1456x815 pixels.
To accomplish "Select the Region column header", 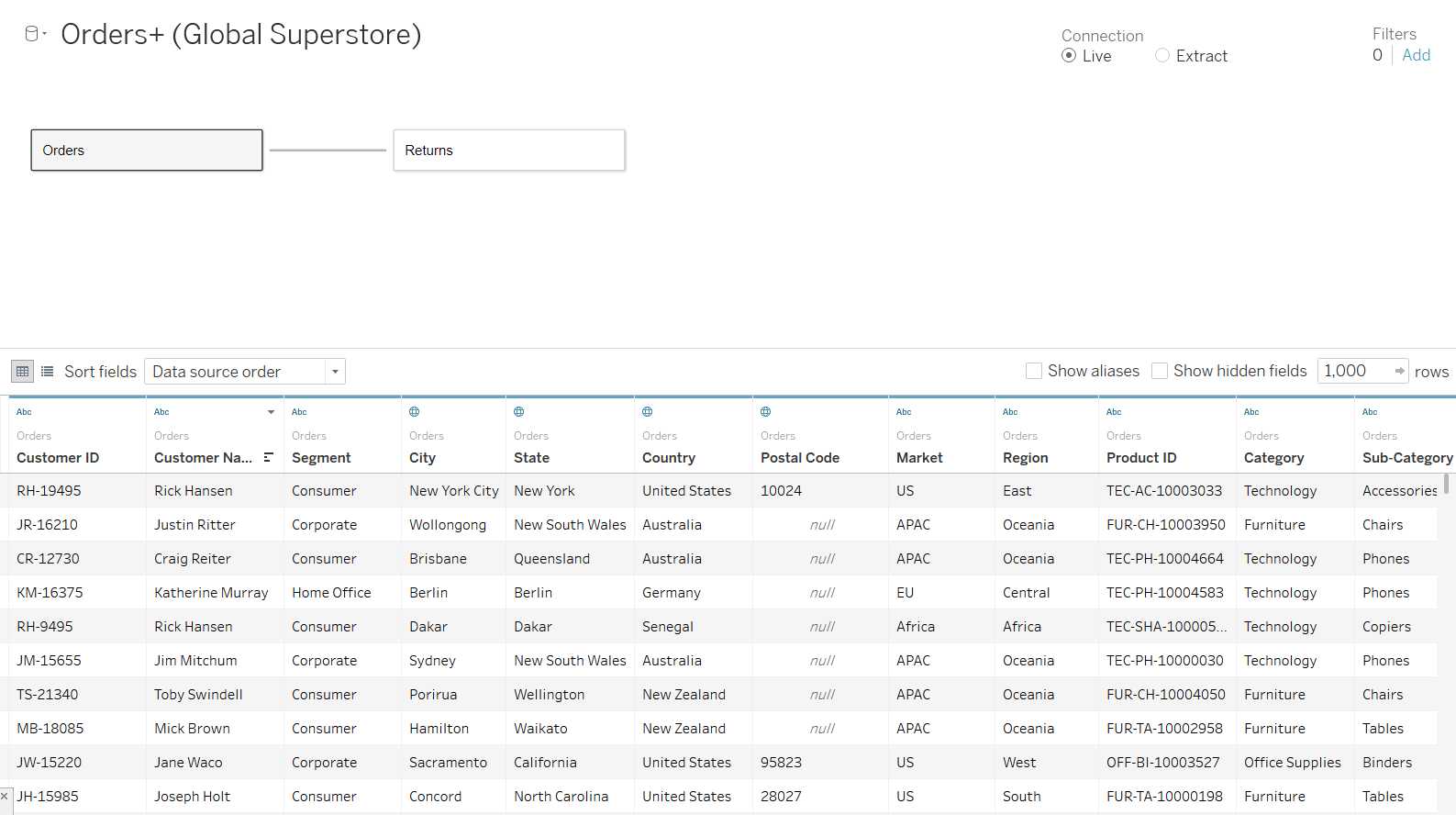I will [1025, 457].
